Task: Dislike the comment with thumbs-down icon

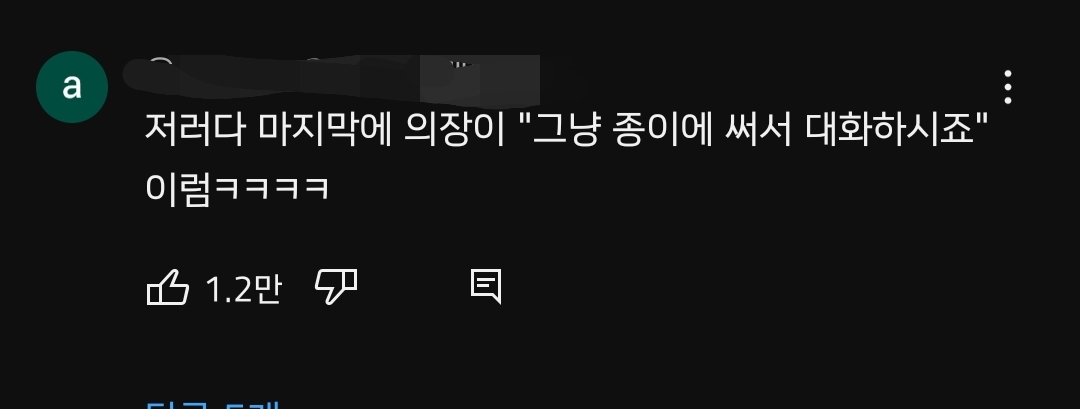Action: click(335, 287)
